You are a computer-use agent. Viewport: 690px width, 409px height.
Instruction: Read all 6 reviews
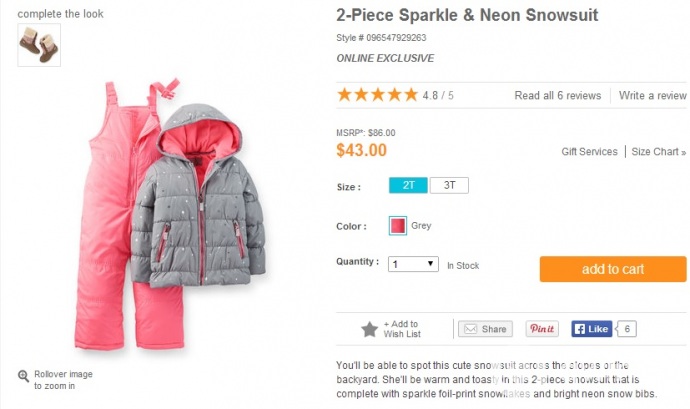point(557,96)
